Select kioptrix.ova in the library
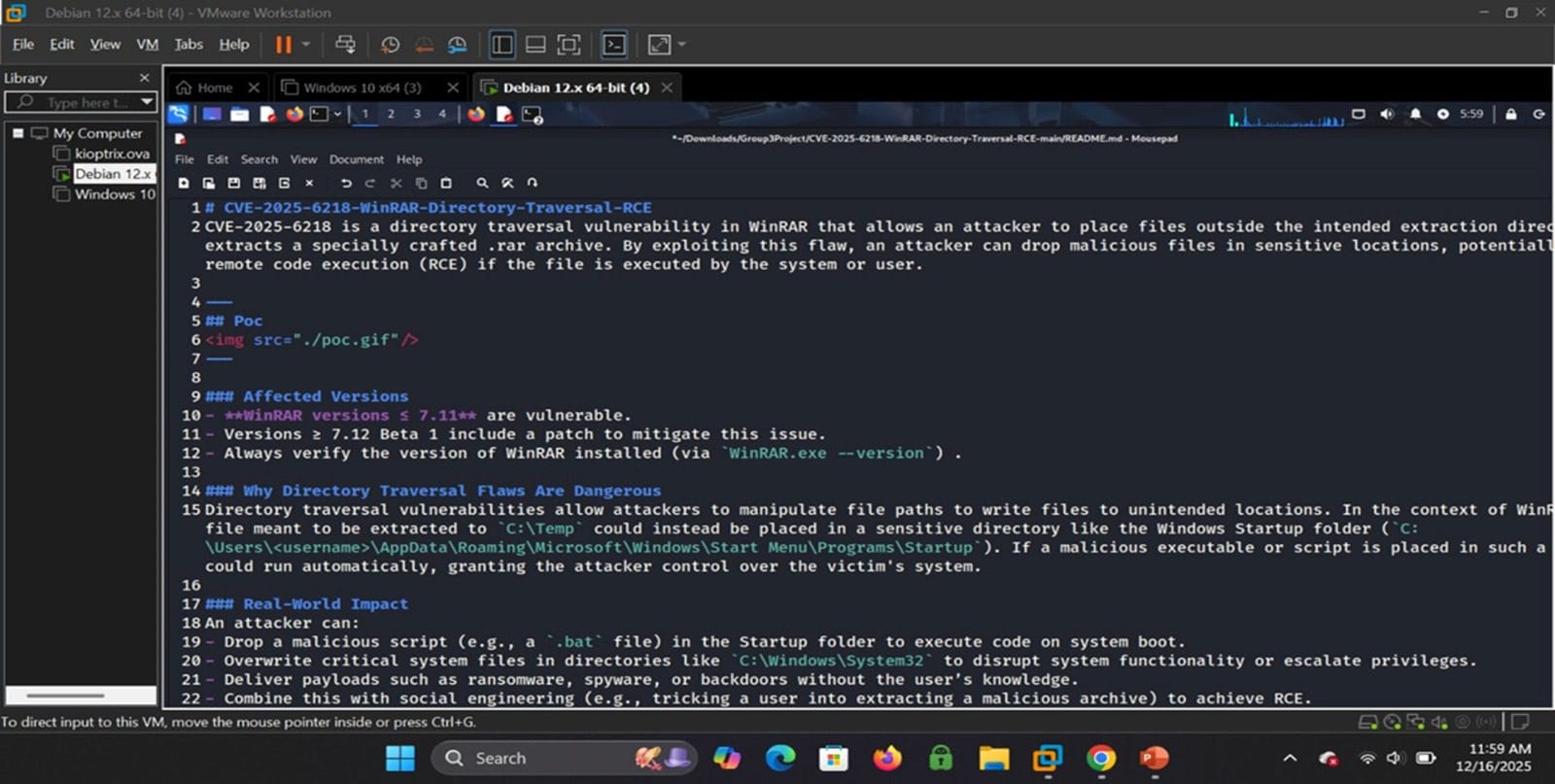Image resolution: width=1555 pixels, height=784 pixels. click(x=112, y=153)
